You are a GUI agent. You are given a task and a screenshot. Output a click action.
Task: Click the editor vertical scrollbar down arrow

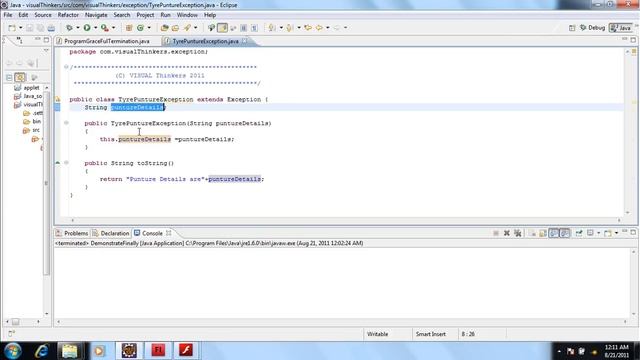628,213
